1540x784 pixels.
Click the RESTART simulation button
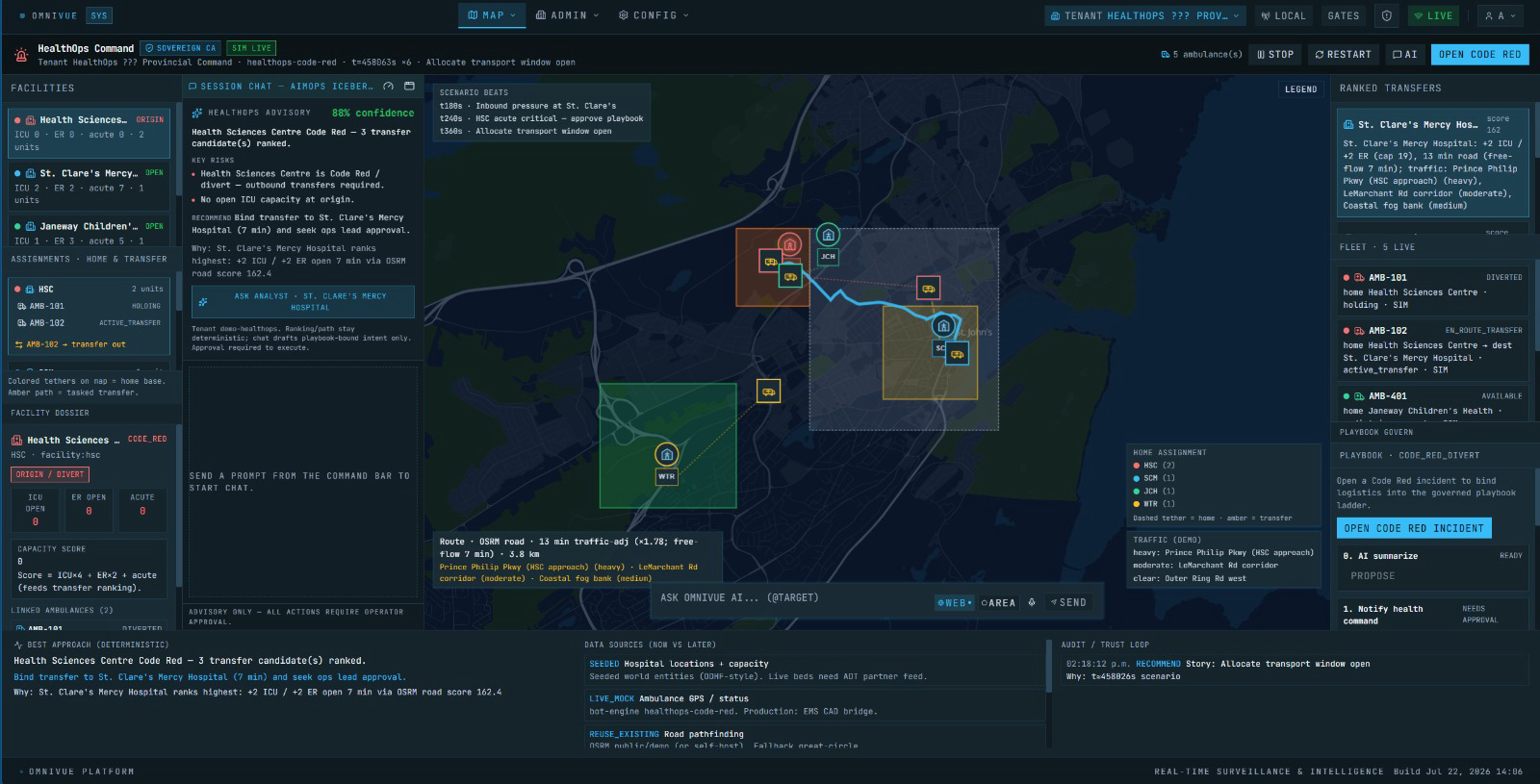click(x=1343, y=55)
